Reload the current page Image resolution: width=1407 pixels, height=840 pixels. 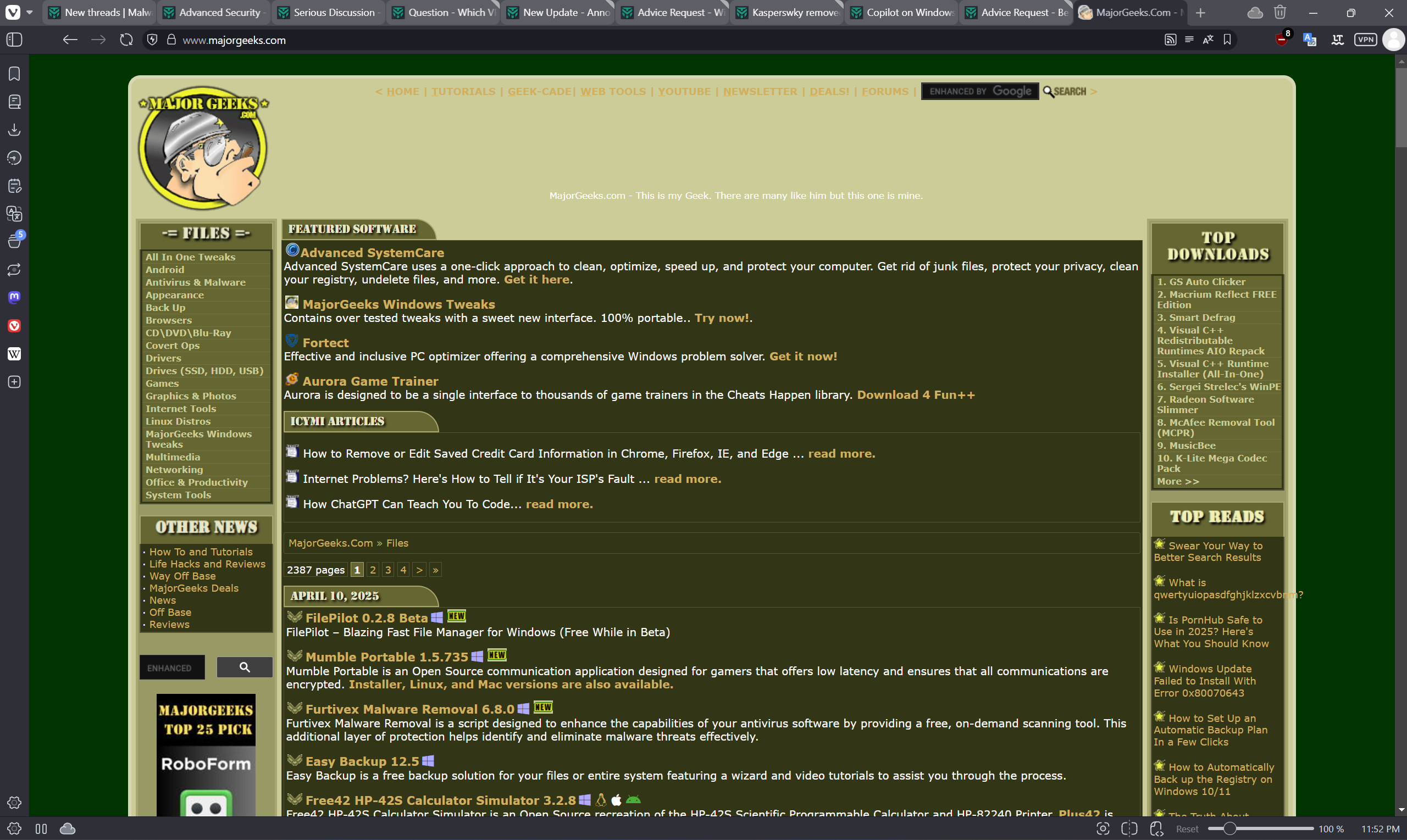126,40
